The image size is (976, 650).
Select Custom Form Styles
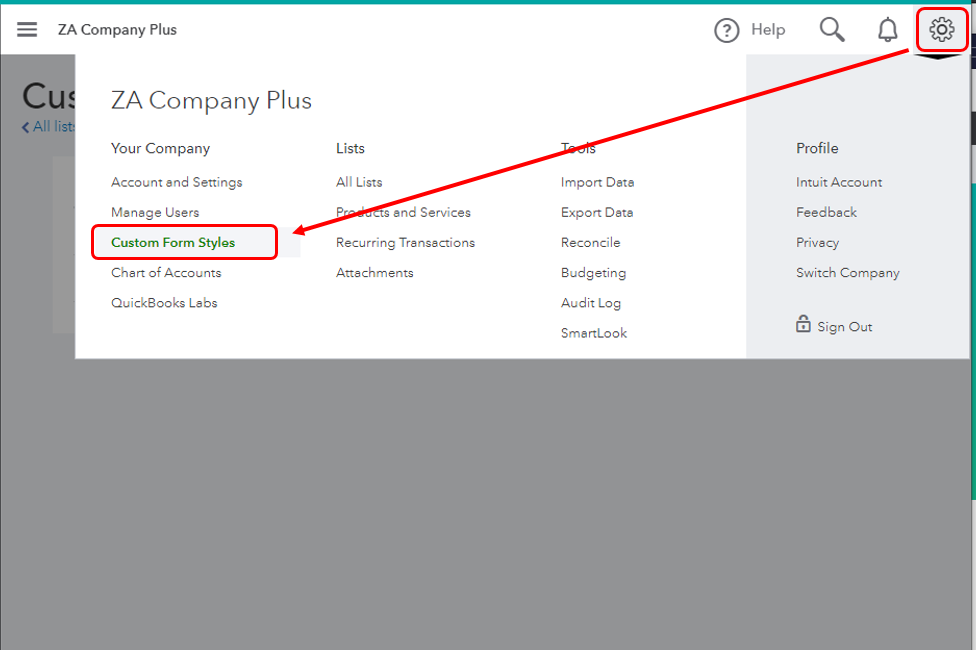173,242
